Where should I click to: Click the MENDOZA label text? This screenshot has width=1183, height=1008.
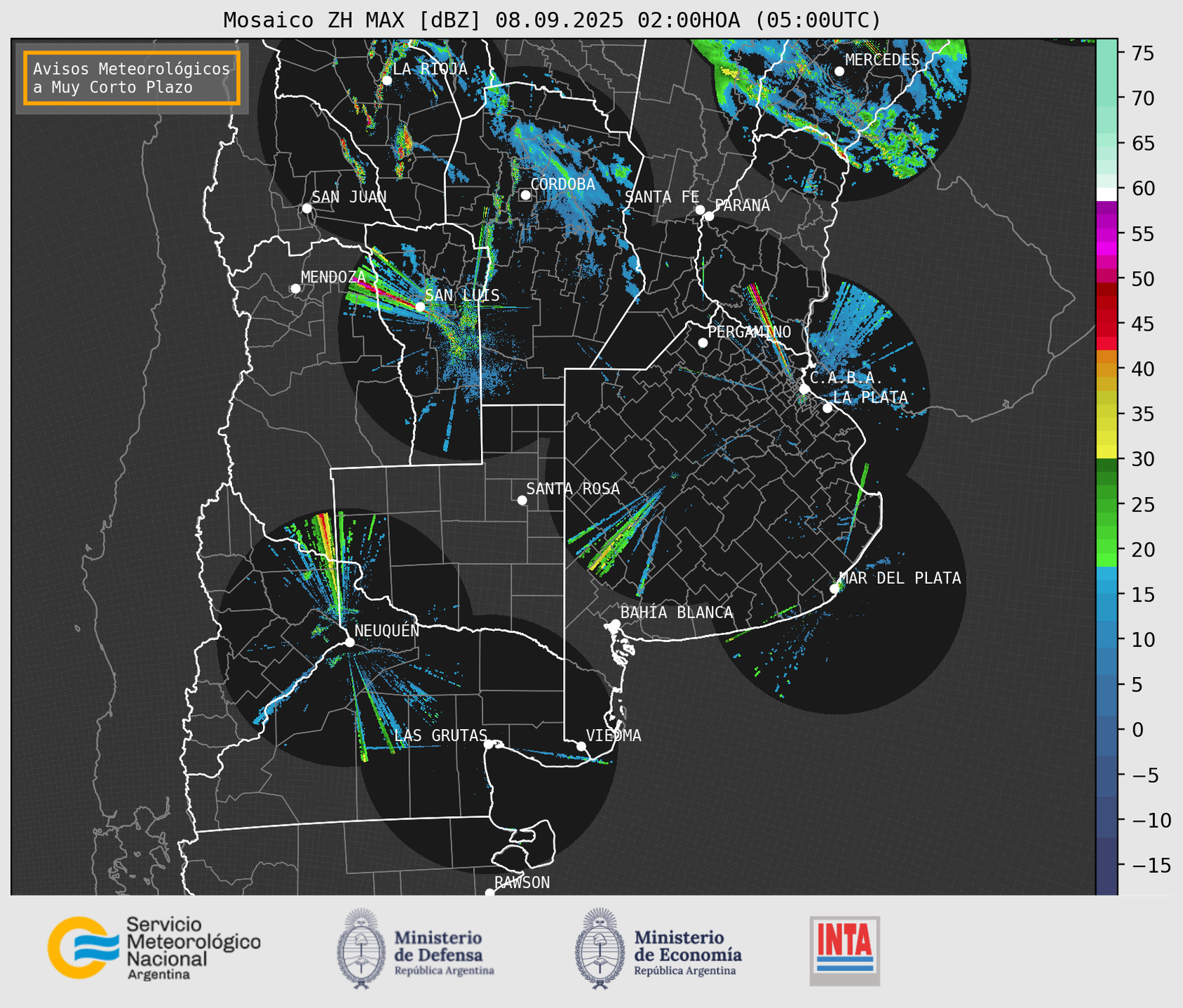pos(333,277)
